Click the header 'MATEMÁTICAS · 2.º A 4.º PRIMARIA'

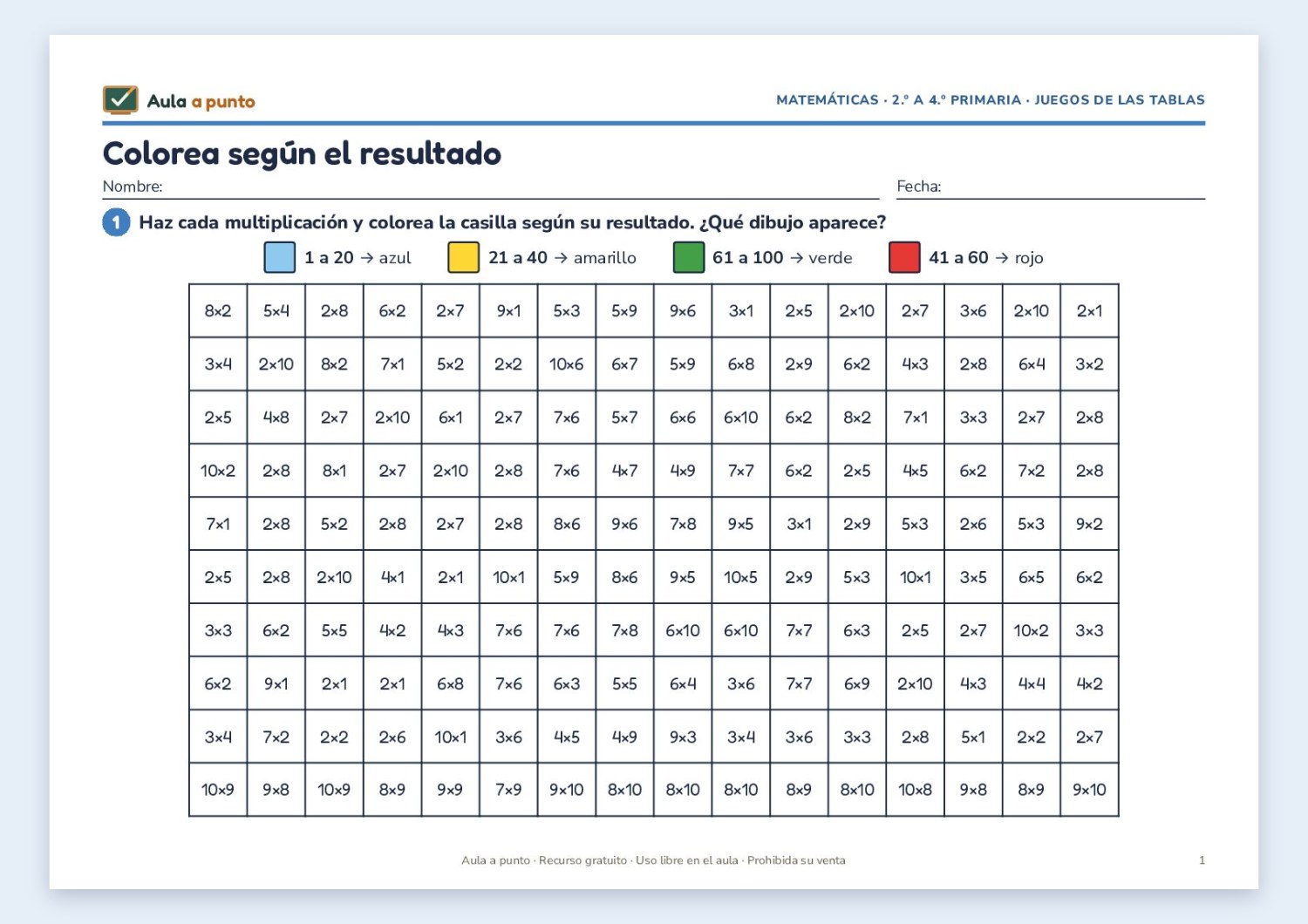point(898,99)
